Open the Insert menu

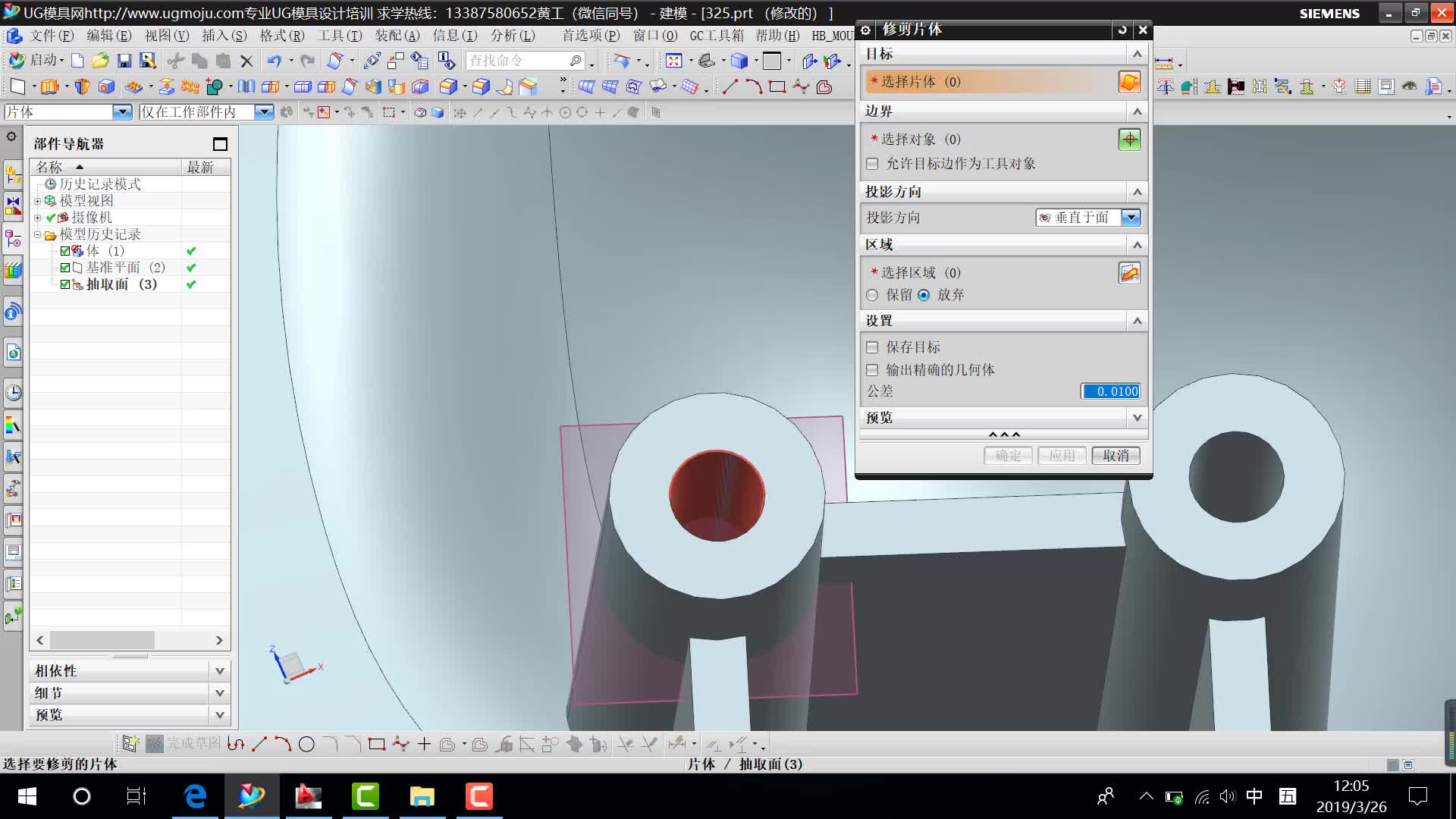pyautogui.click(x=224, y=36)
